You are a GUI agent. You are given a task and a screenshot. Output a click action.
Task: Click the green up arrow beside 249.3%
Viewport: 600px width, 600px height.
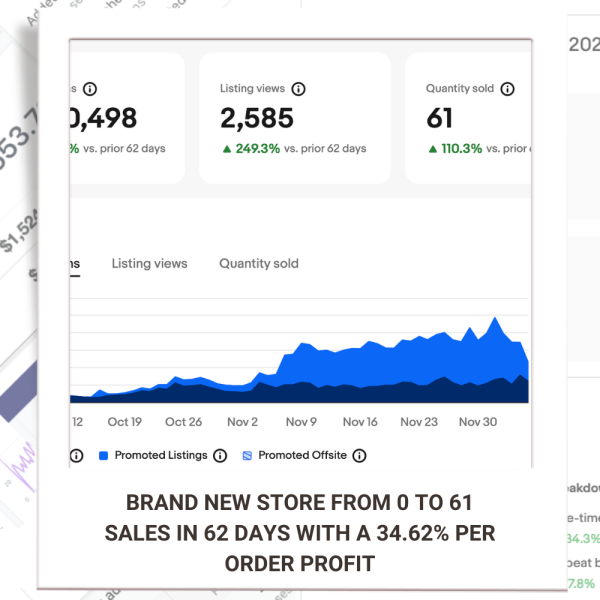227,149
